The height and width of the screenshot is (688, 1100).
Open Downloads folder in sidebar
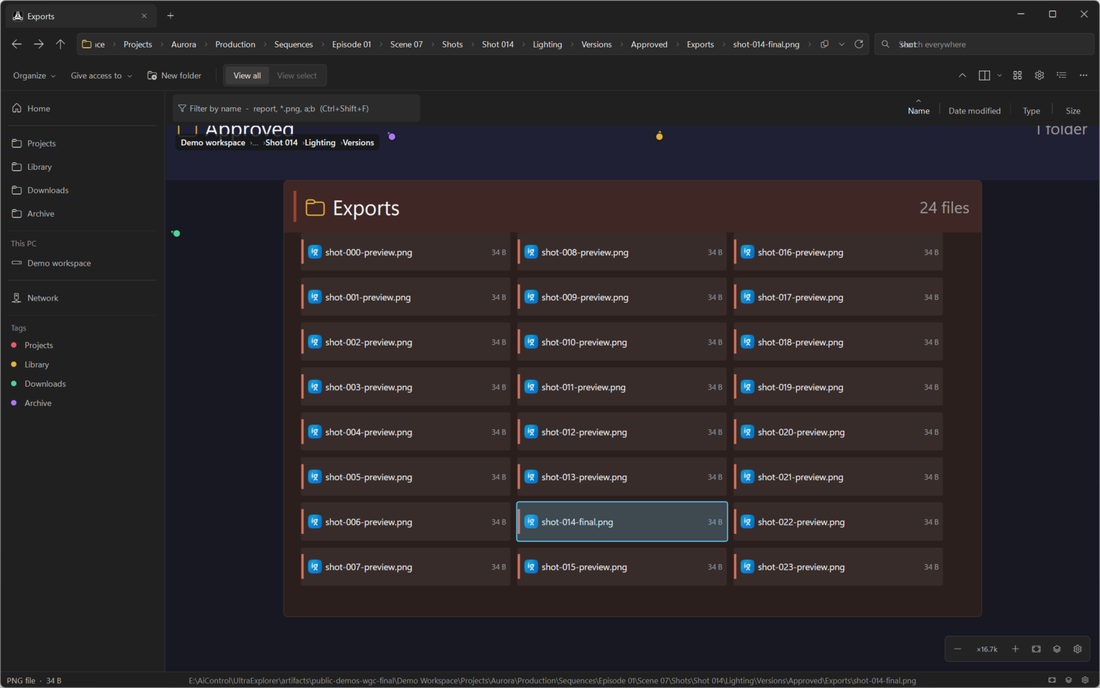pyautogui.click(x=83, y=190)
